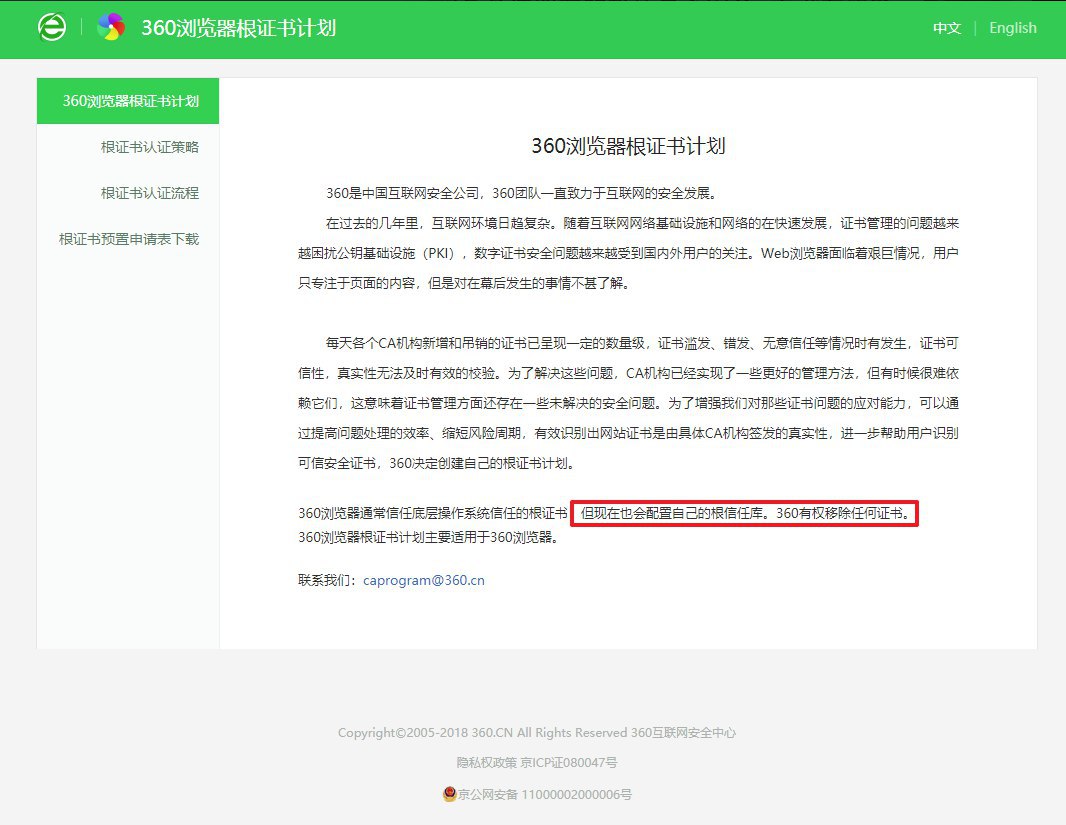Click the header title 360浏览器根证书计划
Image resolution: width=1066 pixels, height=825 pixels.
[238, 28]
